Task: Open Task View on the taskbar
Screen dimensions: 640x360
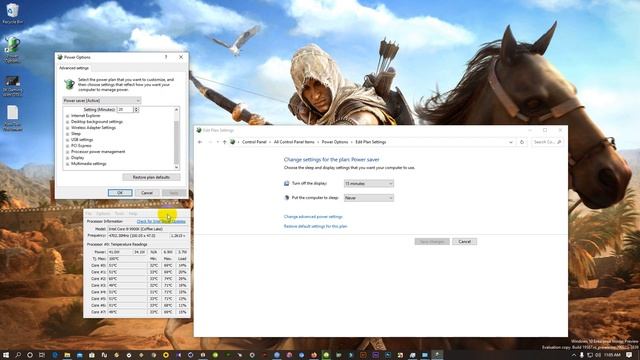Action: point(42,355)
